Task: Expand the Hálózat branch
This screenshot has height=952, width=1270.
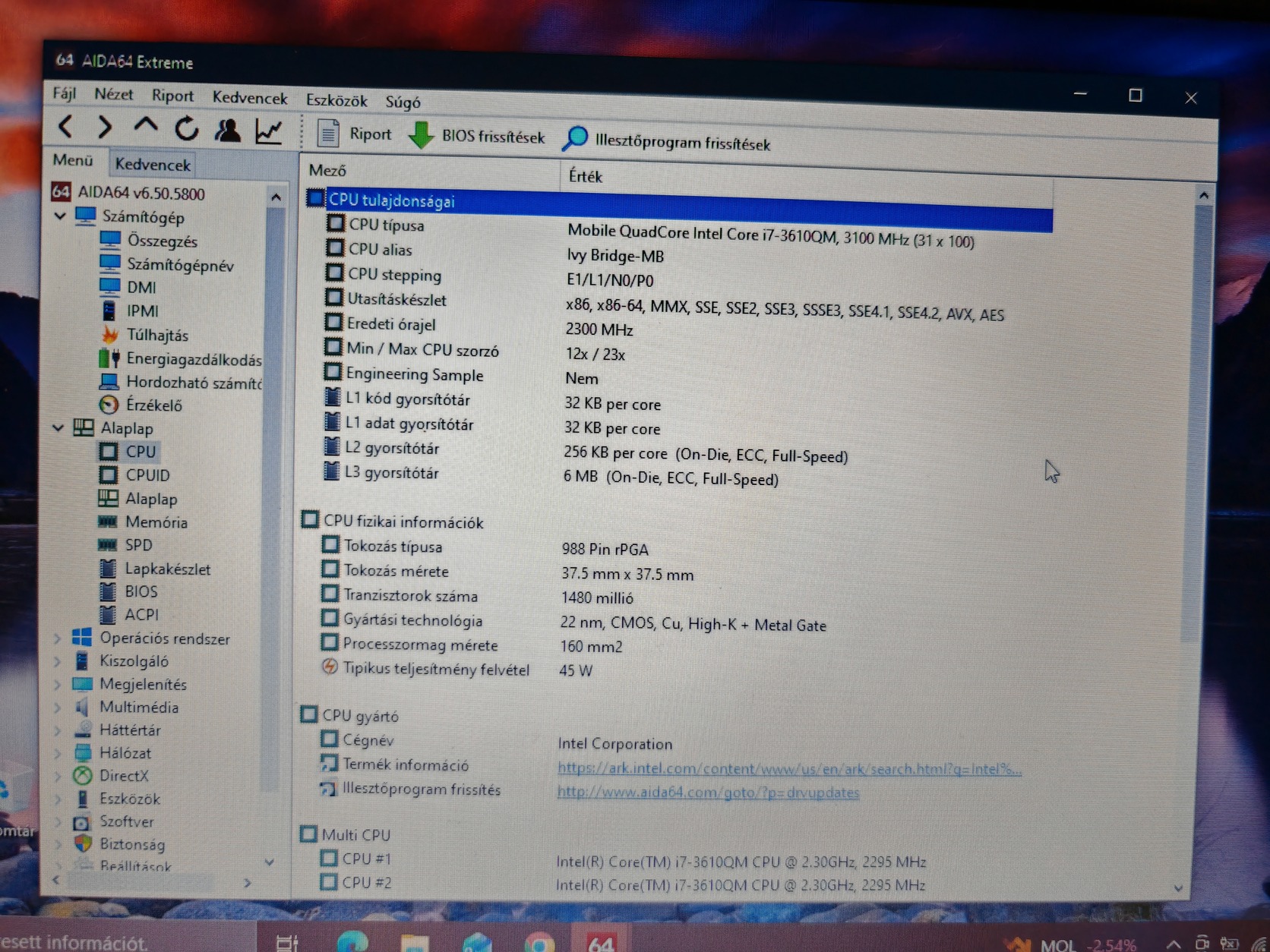Action: pyautogui.click(x=57, y=754)
